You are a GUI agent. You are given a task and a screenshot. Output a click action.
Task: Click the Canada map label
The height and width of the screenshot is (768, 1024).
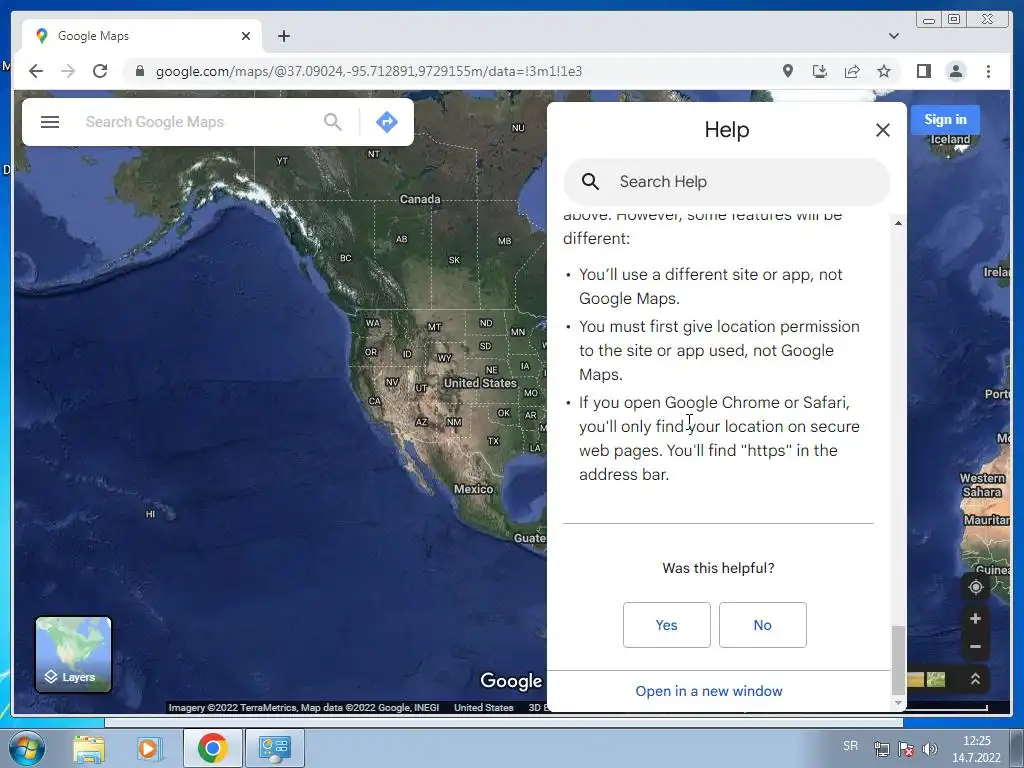420,199
